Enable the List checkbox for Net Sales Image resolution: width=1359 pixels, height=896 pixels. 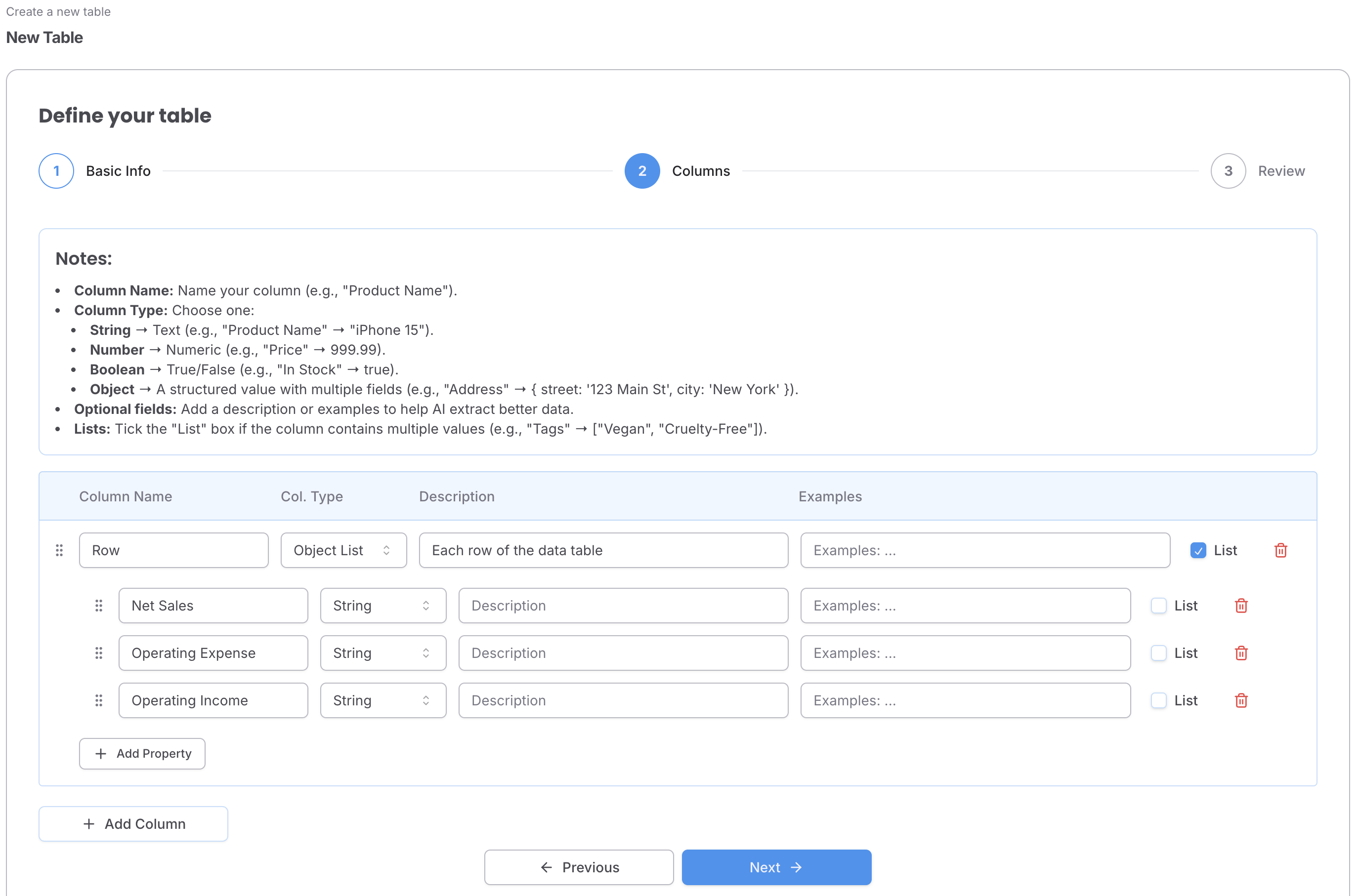(1158, 606)
